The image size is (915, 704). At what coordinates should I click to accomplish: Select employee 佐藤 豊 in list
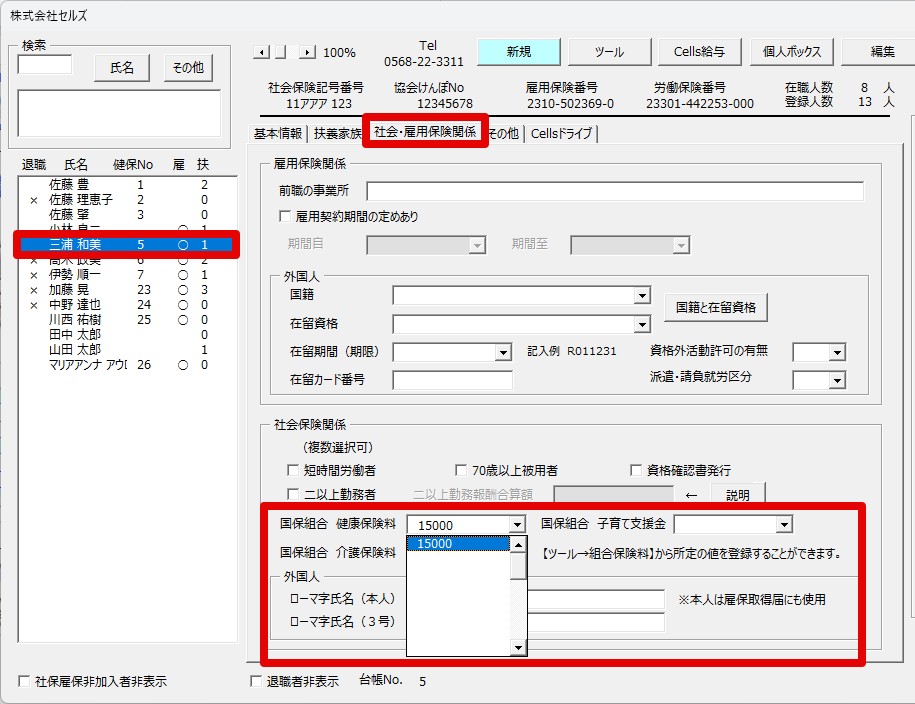click(128, 184)
